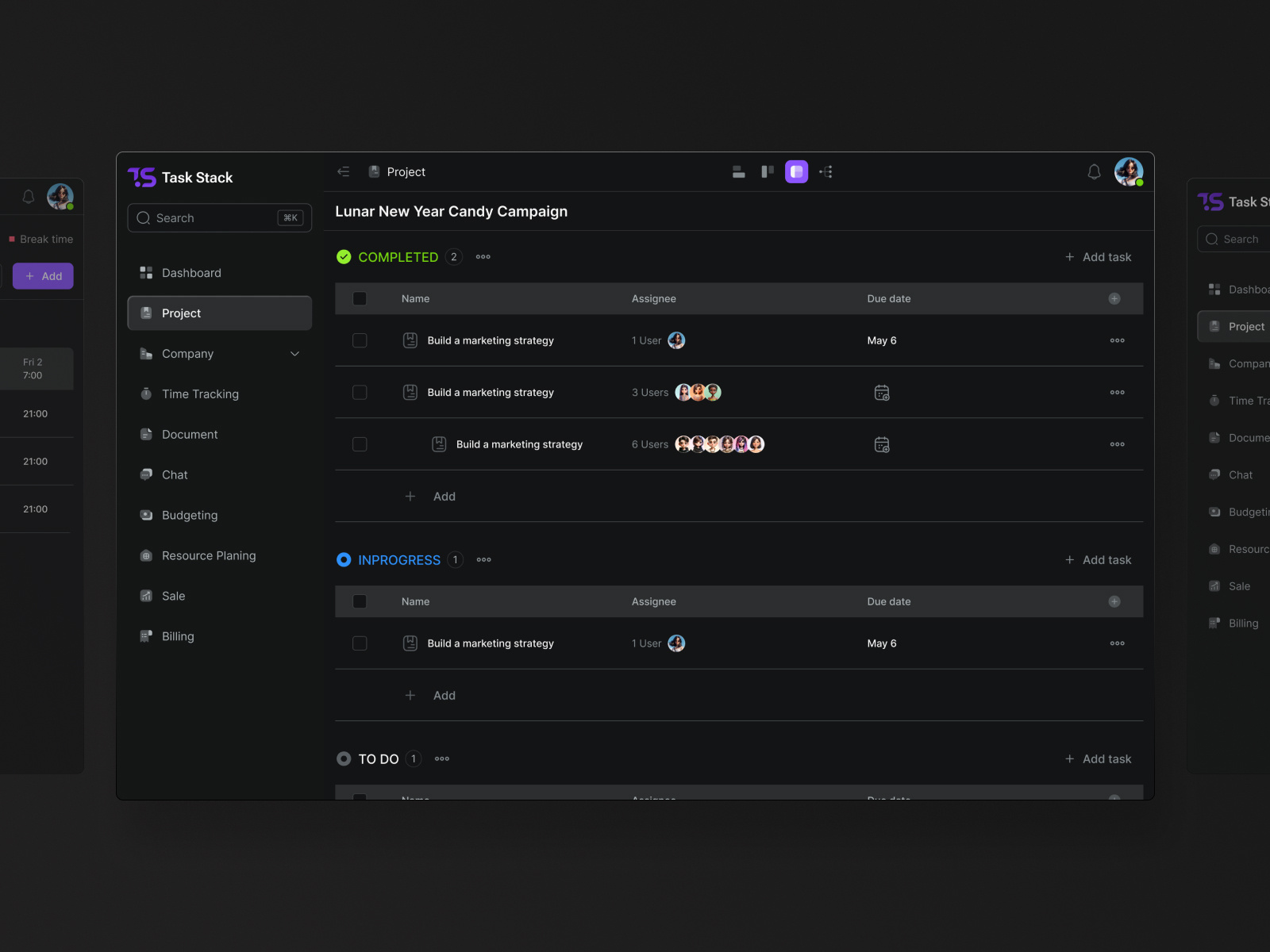Image resolution: width=1270 pixels, height=952 pixels.
Task: Open Project from the sidebar
Action: point(181,313)
